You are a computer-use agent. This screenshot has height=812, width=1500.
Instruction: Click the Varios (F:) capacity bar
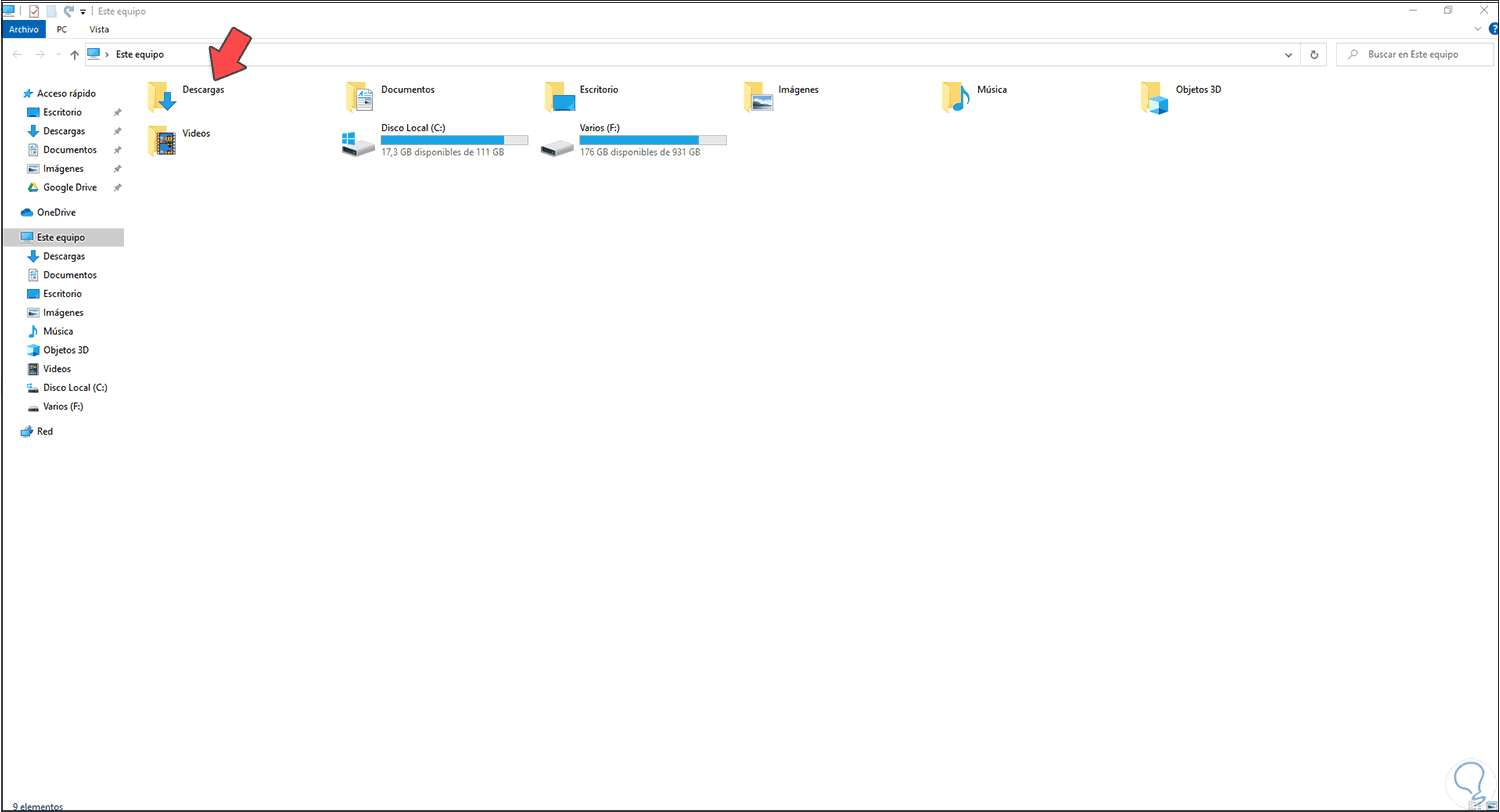pos(653,140)
